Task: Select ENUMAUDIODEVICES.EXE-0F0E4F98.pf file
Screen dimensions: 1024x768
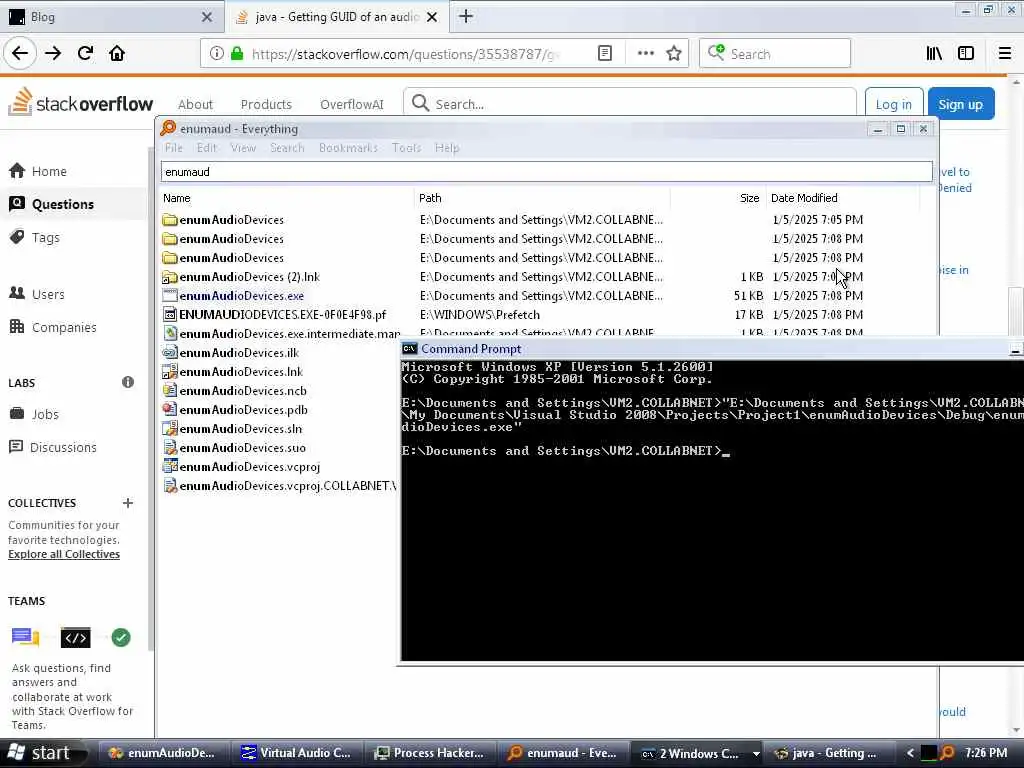Action: (282, 315)
